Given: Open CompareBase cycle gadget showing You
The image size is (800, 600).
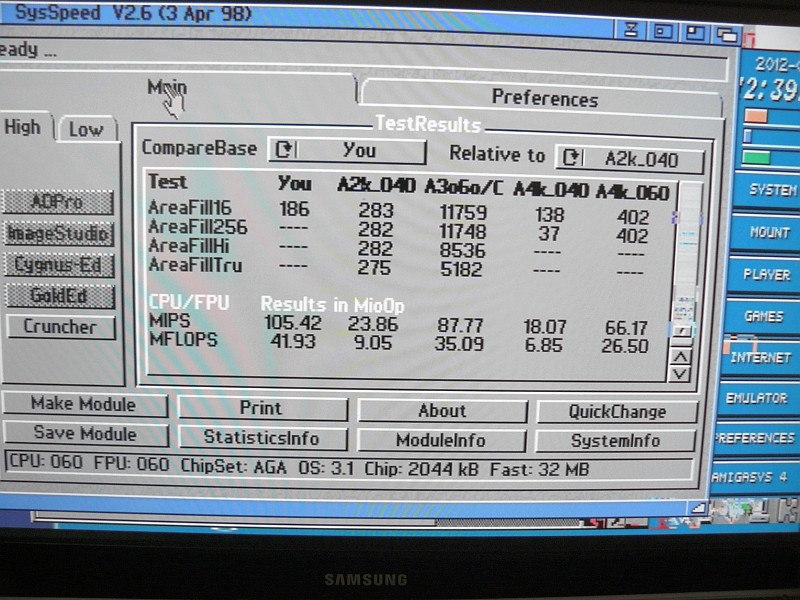Looking at the screenshot, I should click(347, 151).
